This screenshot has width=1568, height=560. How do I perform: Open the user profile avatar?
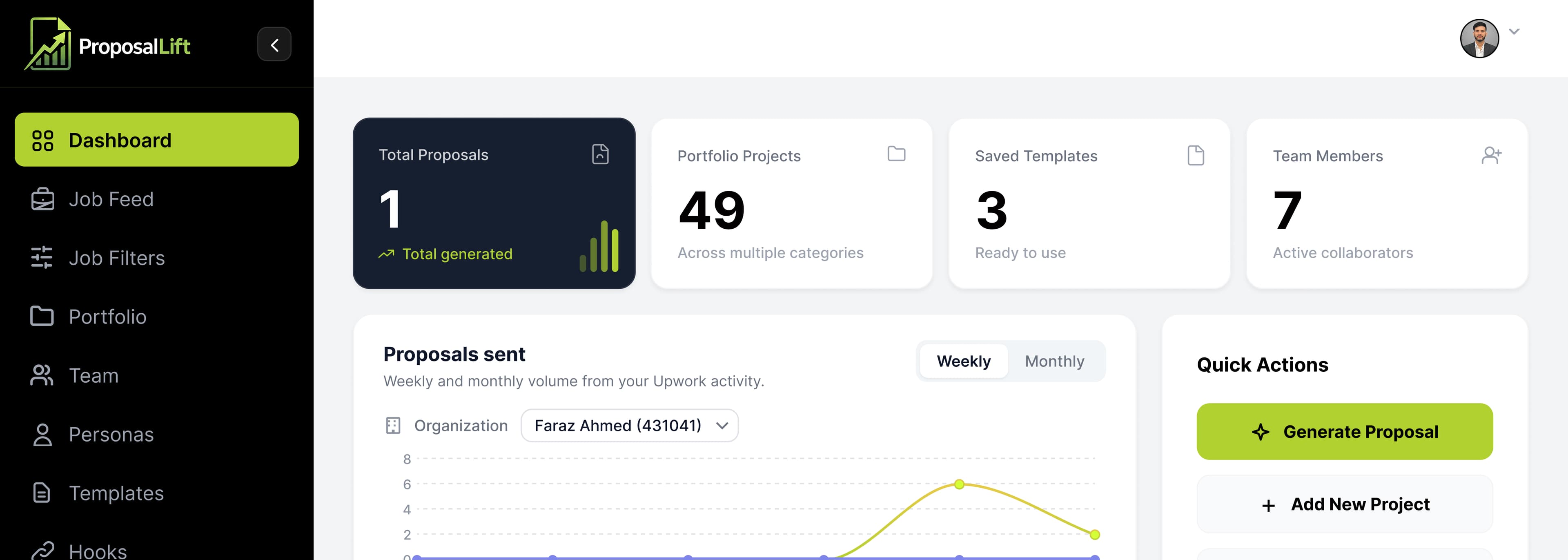1479,38
